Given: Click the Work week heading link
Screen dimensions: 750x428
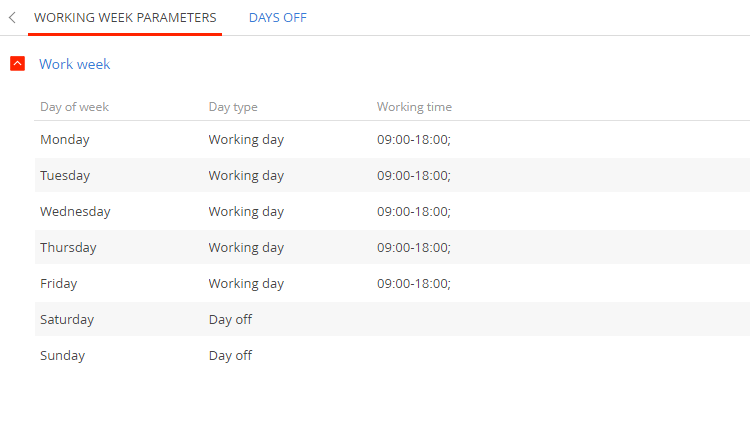Looking at the screenshot, I should coord(75,64).
